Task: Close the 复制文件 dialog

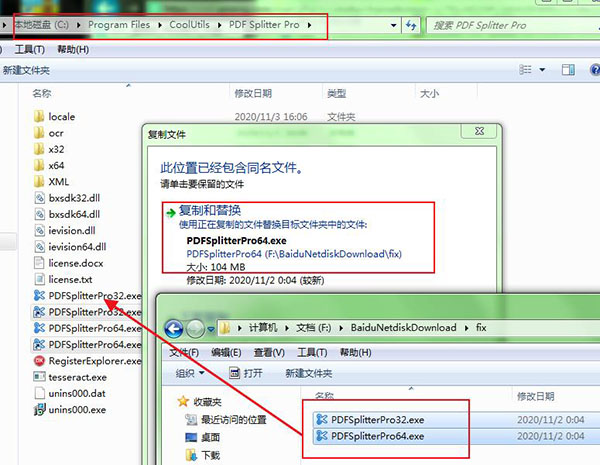Action: 479,131
